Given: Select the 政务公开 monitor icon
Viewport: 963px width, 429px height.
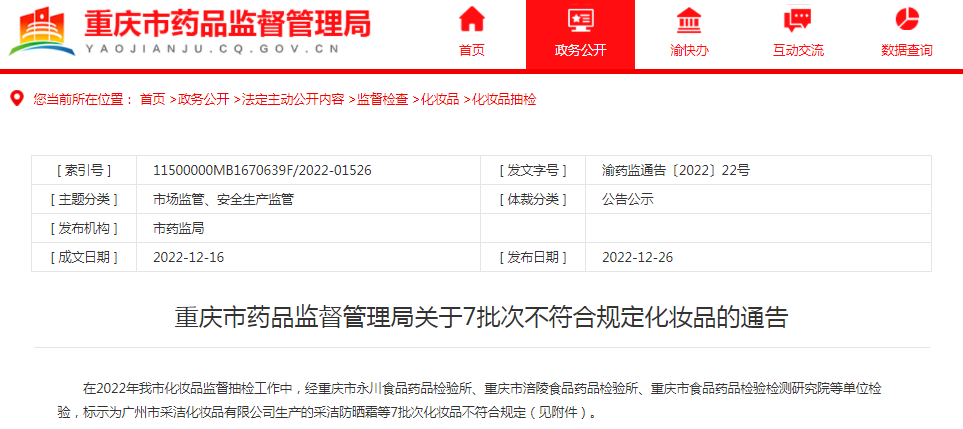Looking at the screenshot, I should (x=579, y=20).
